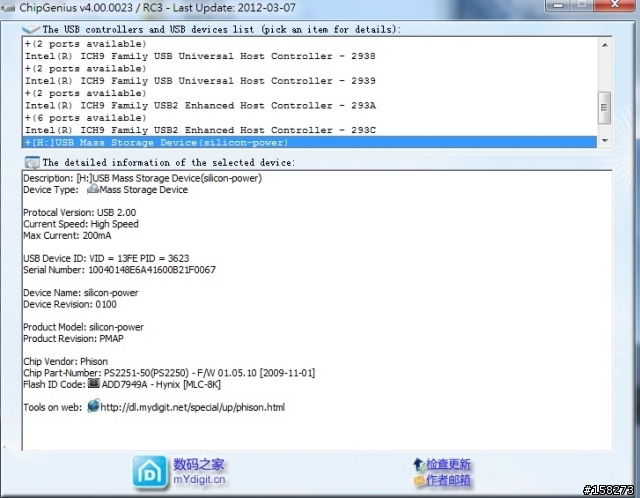Viewport: 640px width, 498px height.
Task: Click the 'Current Speed: High Speed' line
Action: click(x=81, y=224)
